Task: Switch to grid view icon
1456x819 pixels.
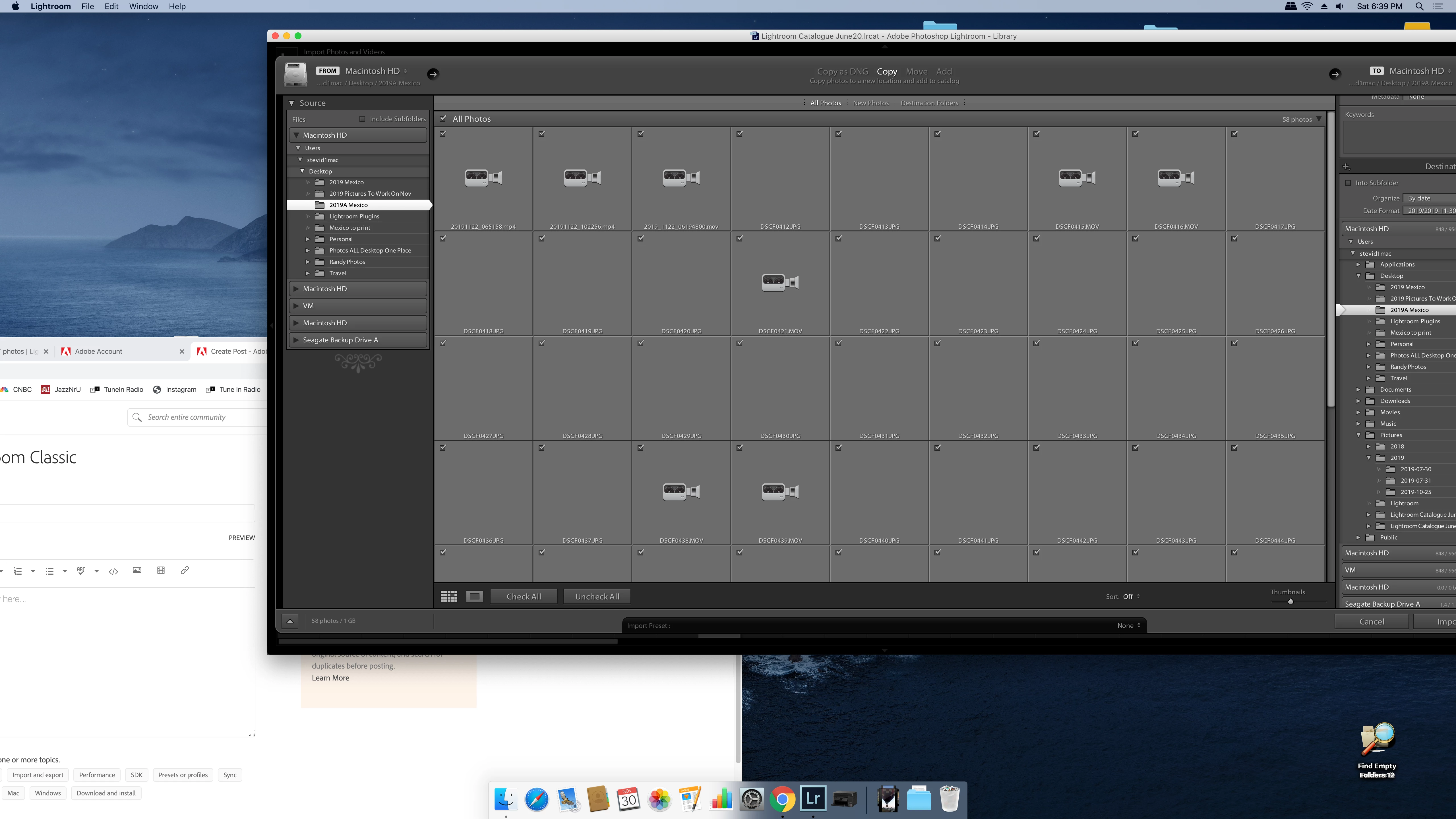Action: click(x=449, y=596)
